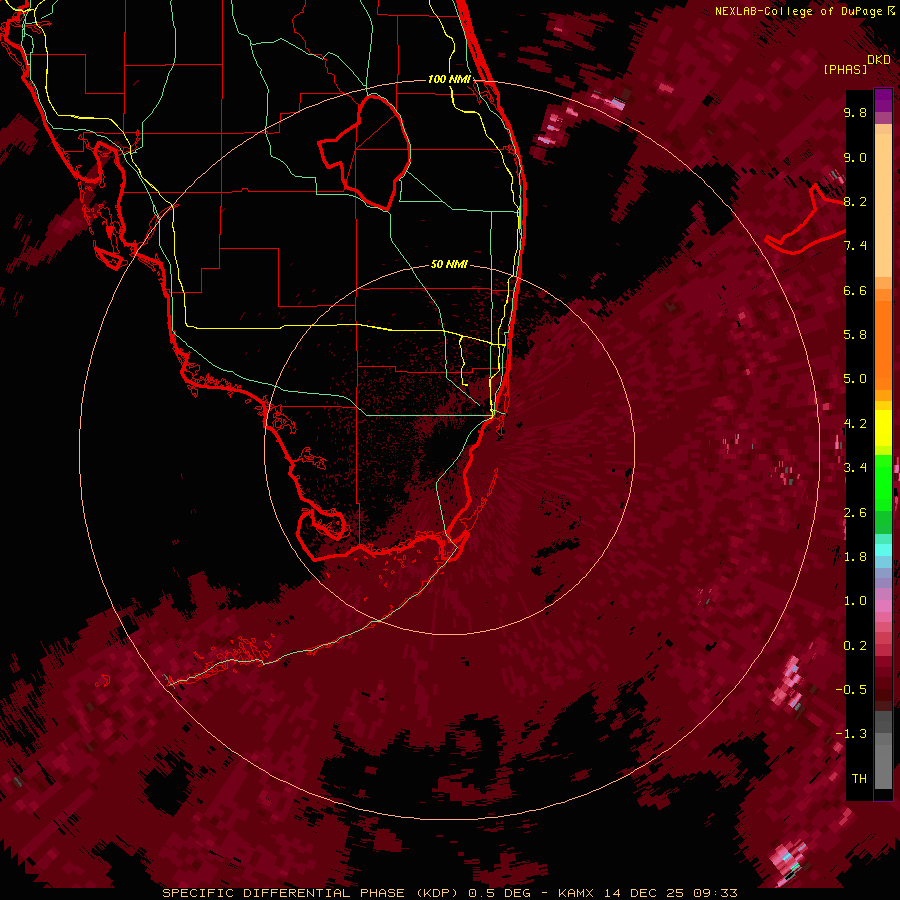Image resolution: width=900 pixels, height=900 pixels.
Task: Click the 1.0 value on the color scale
Action: [x=855, y=601]
